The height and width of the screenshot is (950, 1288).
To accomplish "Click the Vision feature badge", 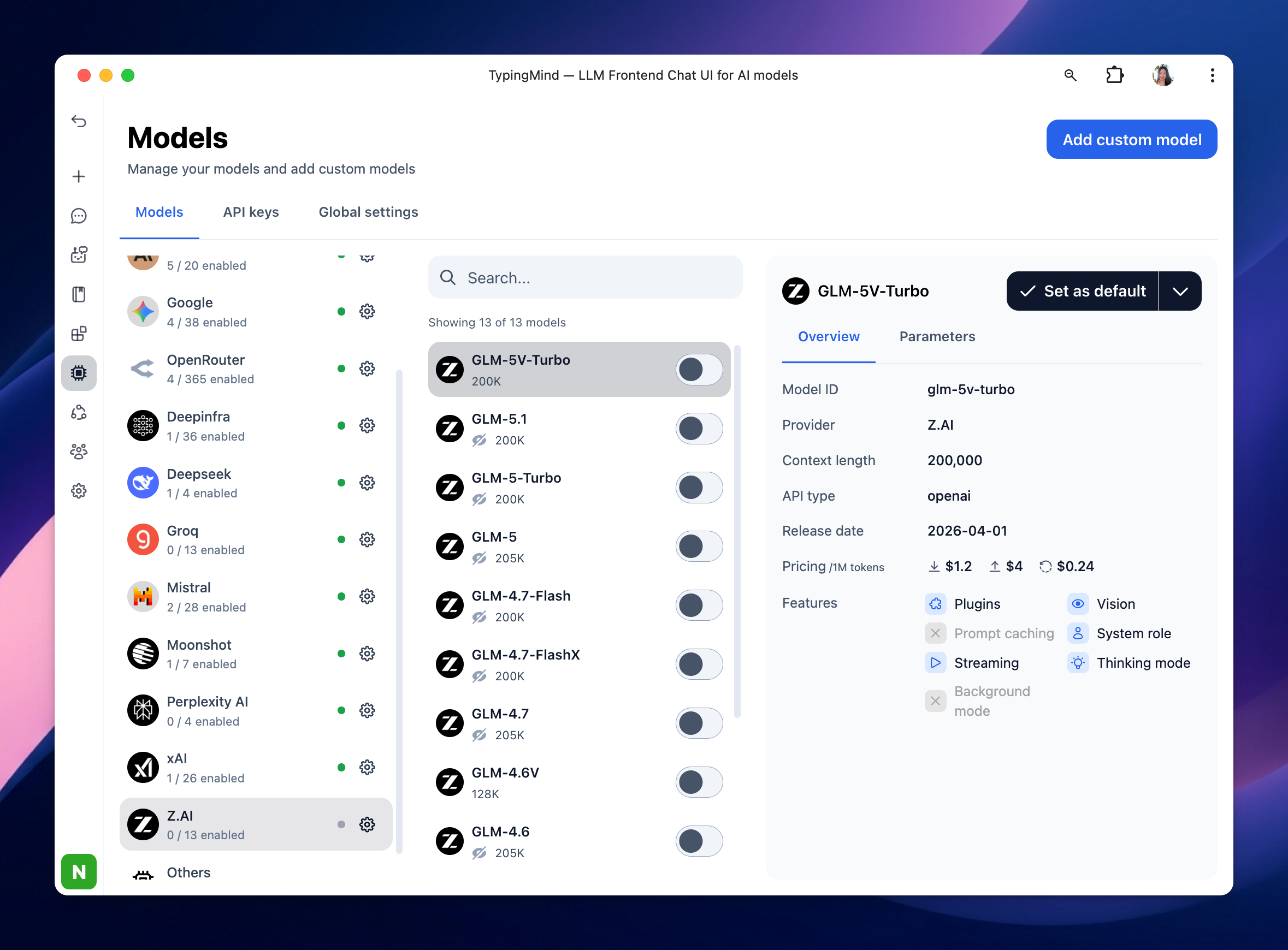I will (1102, 604).
